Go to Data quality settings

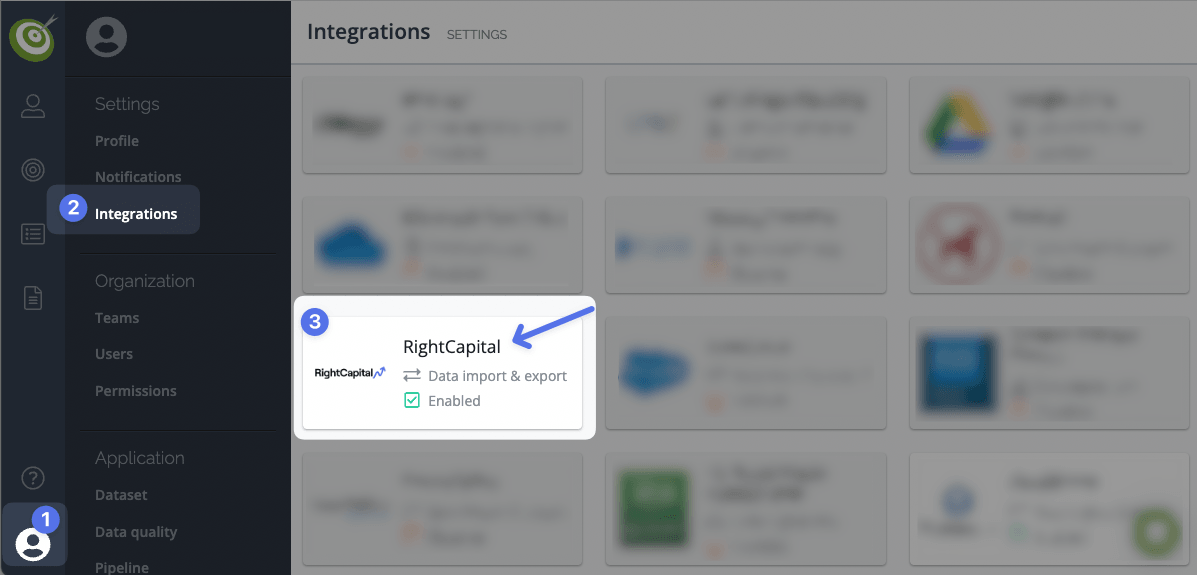click(x=136, y=532)
